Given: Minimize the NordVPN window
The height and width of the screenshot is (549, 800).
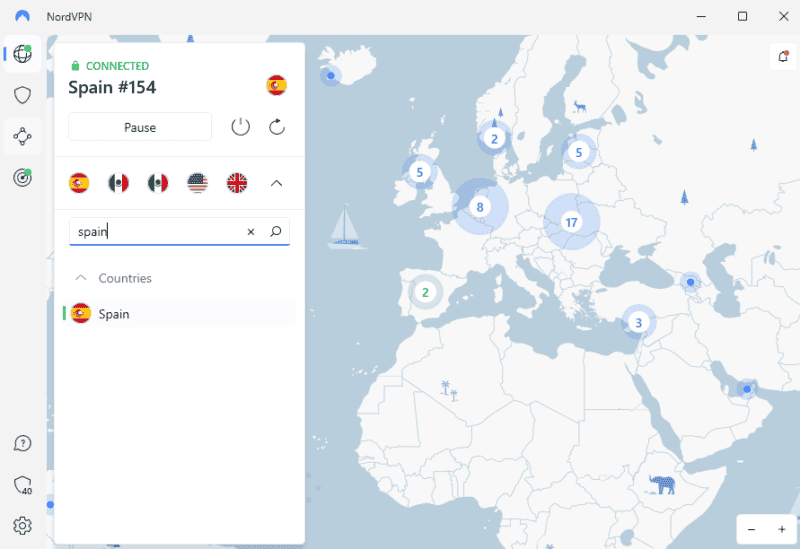Looking at the screenshot, I should [702, 16].
